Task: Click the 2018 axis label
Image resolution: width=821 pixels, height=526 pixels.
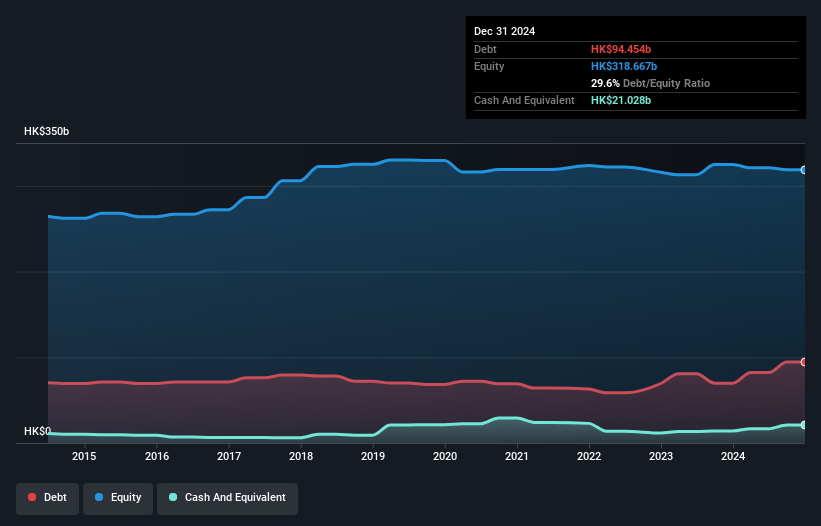Action: click(301, 456)
